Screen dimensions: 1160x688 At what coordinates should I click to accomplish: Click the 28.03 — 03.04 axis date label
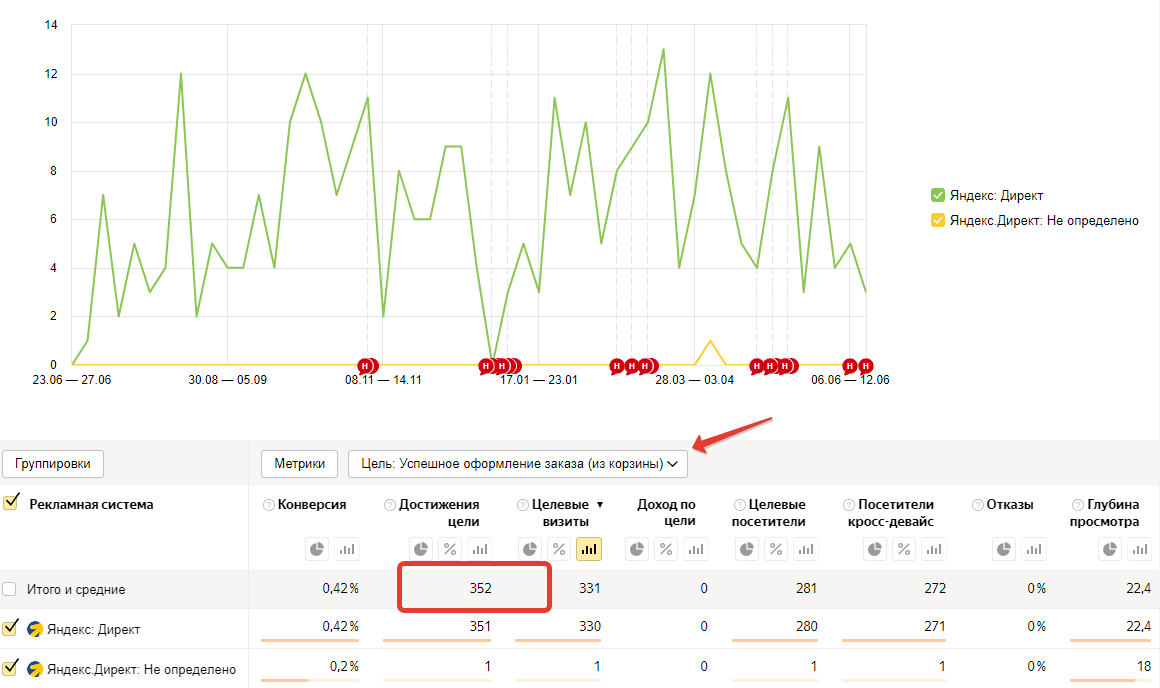click(695, 380)
